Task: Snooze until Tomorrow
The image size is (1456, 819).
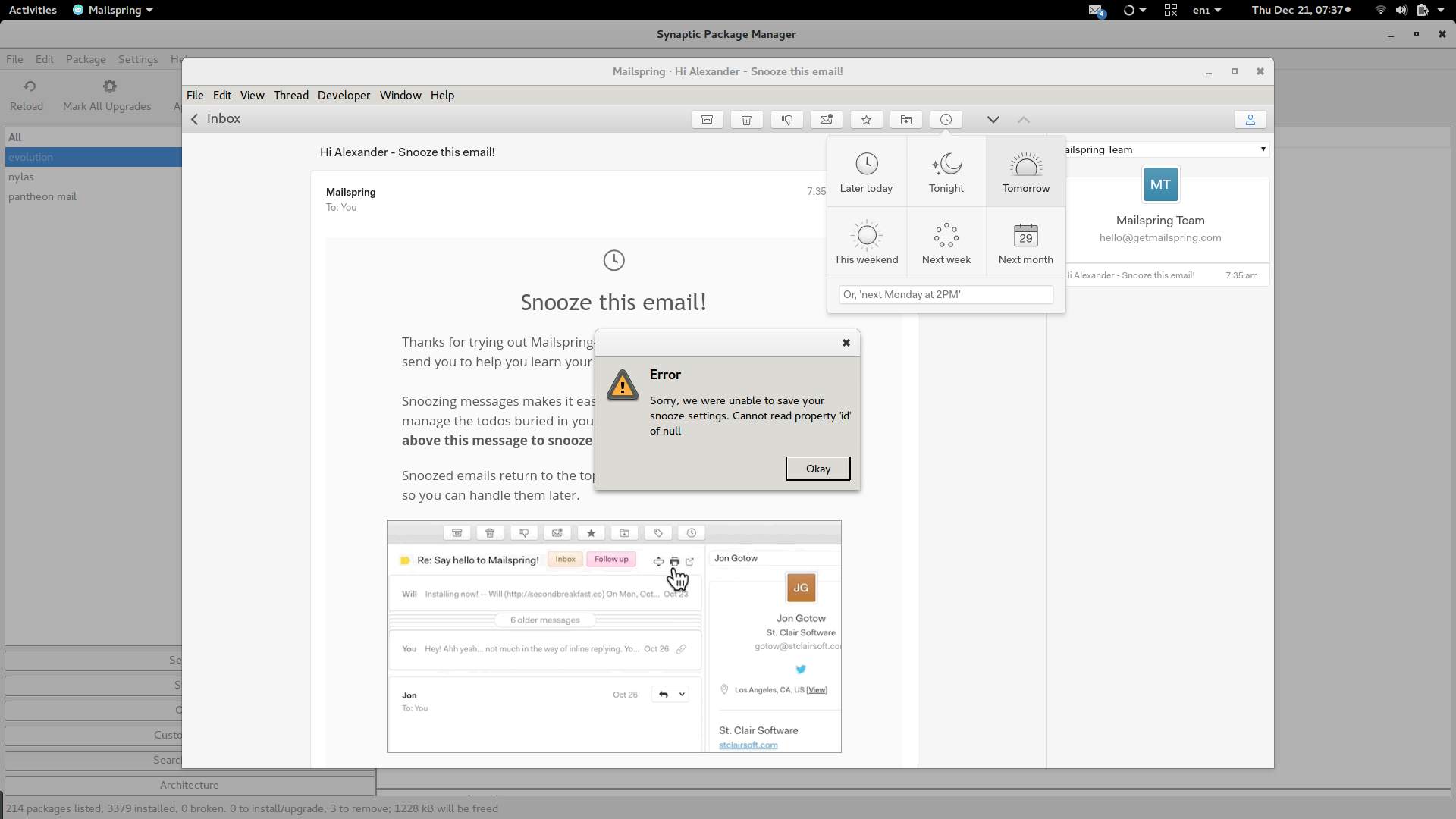Action: [x=1026, y=172]
